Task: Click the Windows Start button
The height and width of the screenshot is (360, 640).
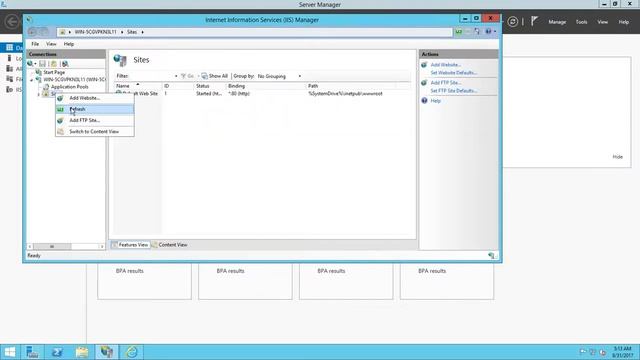Action: (9, 352)
